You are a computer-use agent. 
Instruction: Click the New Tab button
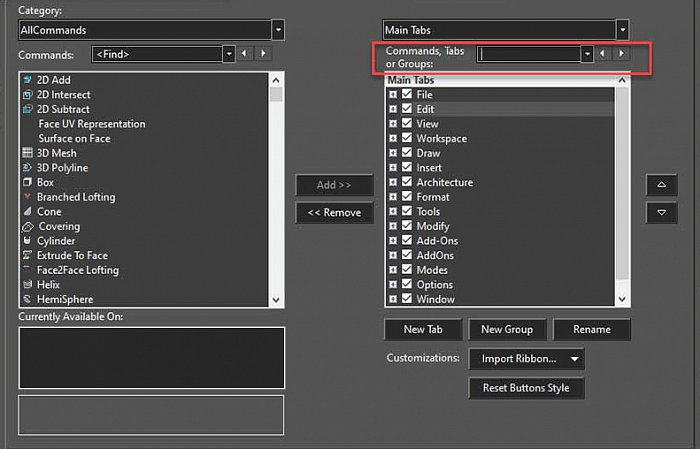tap(422, 329)
